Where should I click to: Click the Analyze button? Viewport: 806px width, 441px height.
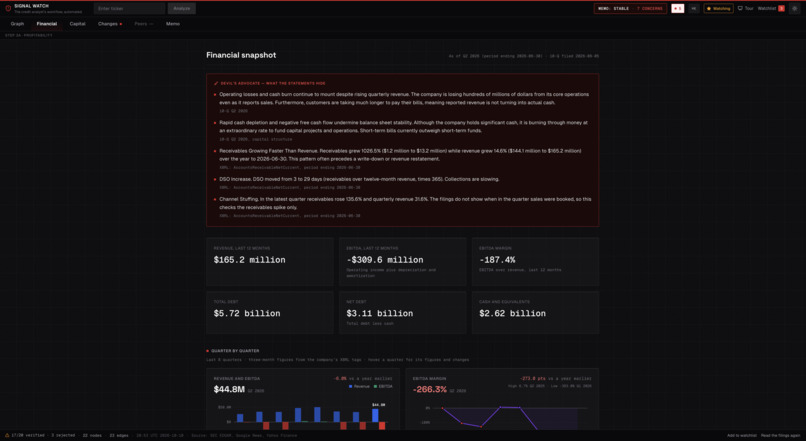point(181,8)
